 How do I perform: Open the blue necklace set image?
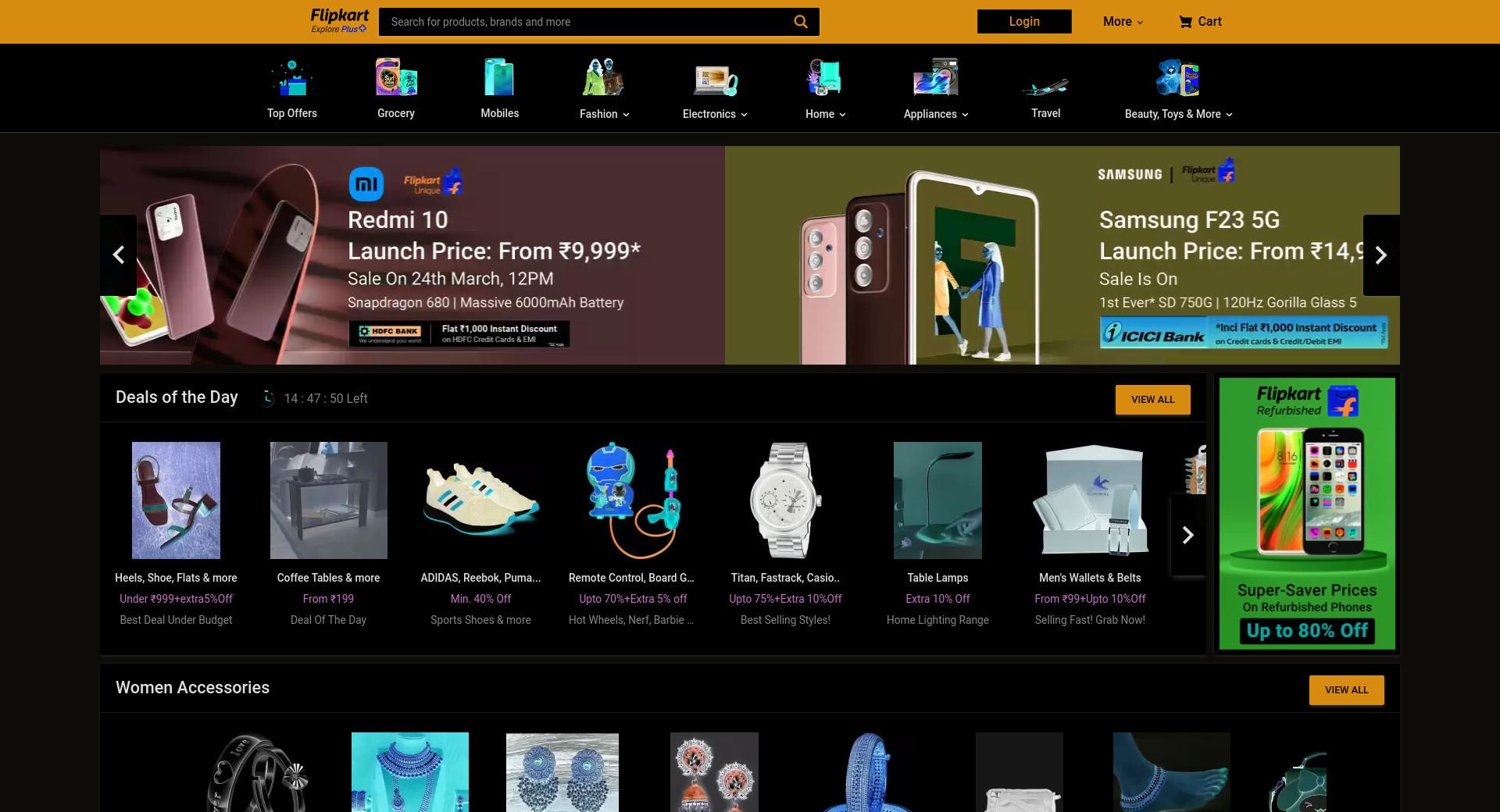pos(410,772)
